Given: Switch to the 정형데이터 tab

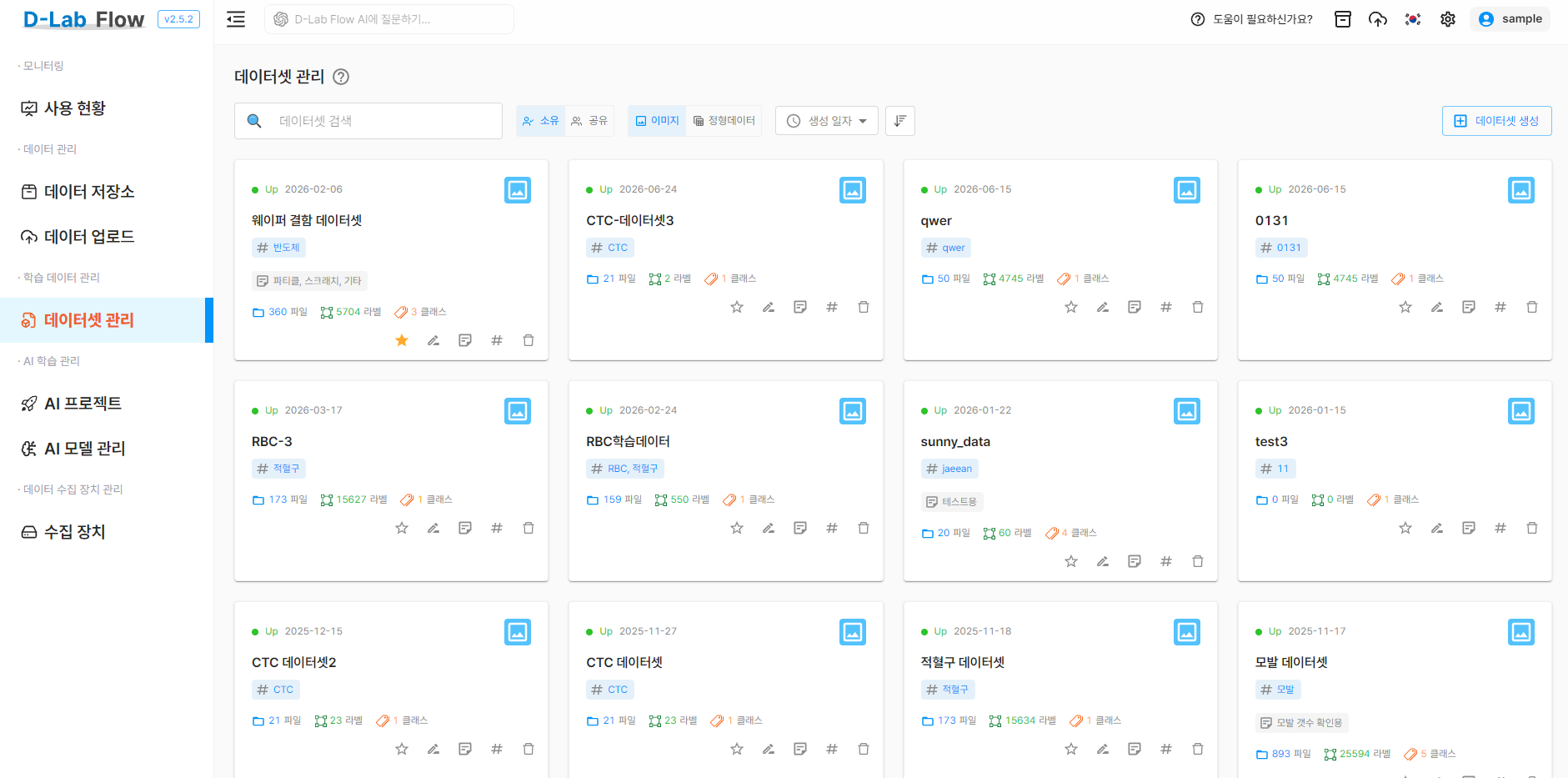Looking at the screenshot, I should [724, 121].
